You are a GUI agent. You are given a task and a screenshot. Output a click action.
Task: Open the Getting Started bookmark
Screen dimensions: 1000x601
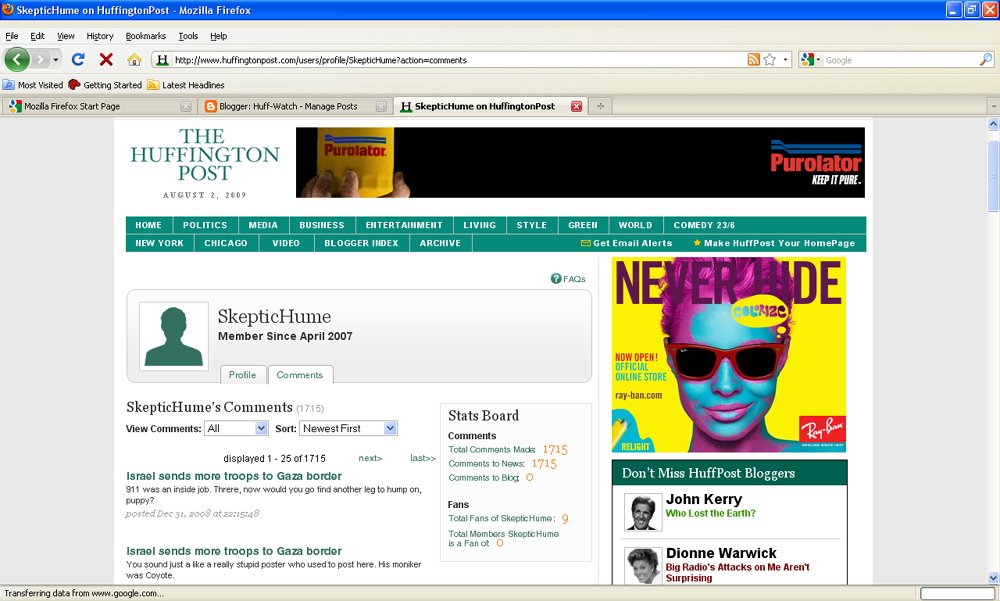click(105, 85)
